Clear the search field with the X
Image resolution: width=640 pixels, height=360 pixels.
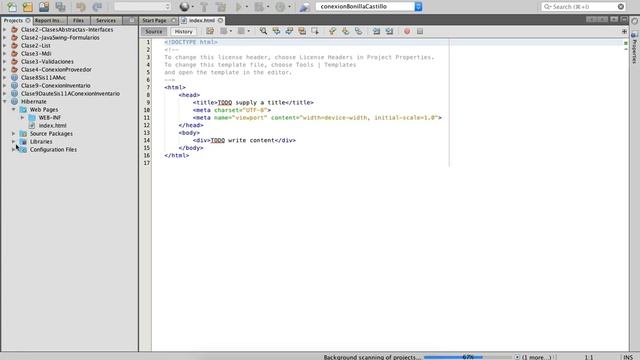click(621, 7)
